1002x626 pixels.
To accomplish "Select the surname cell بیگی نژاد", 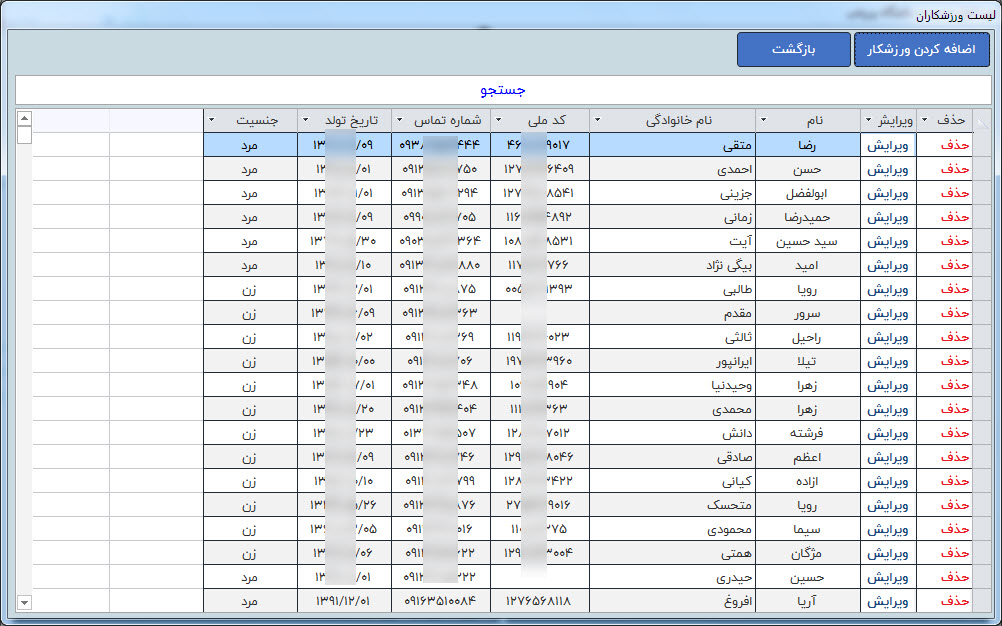I will 672,265.
